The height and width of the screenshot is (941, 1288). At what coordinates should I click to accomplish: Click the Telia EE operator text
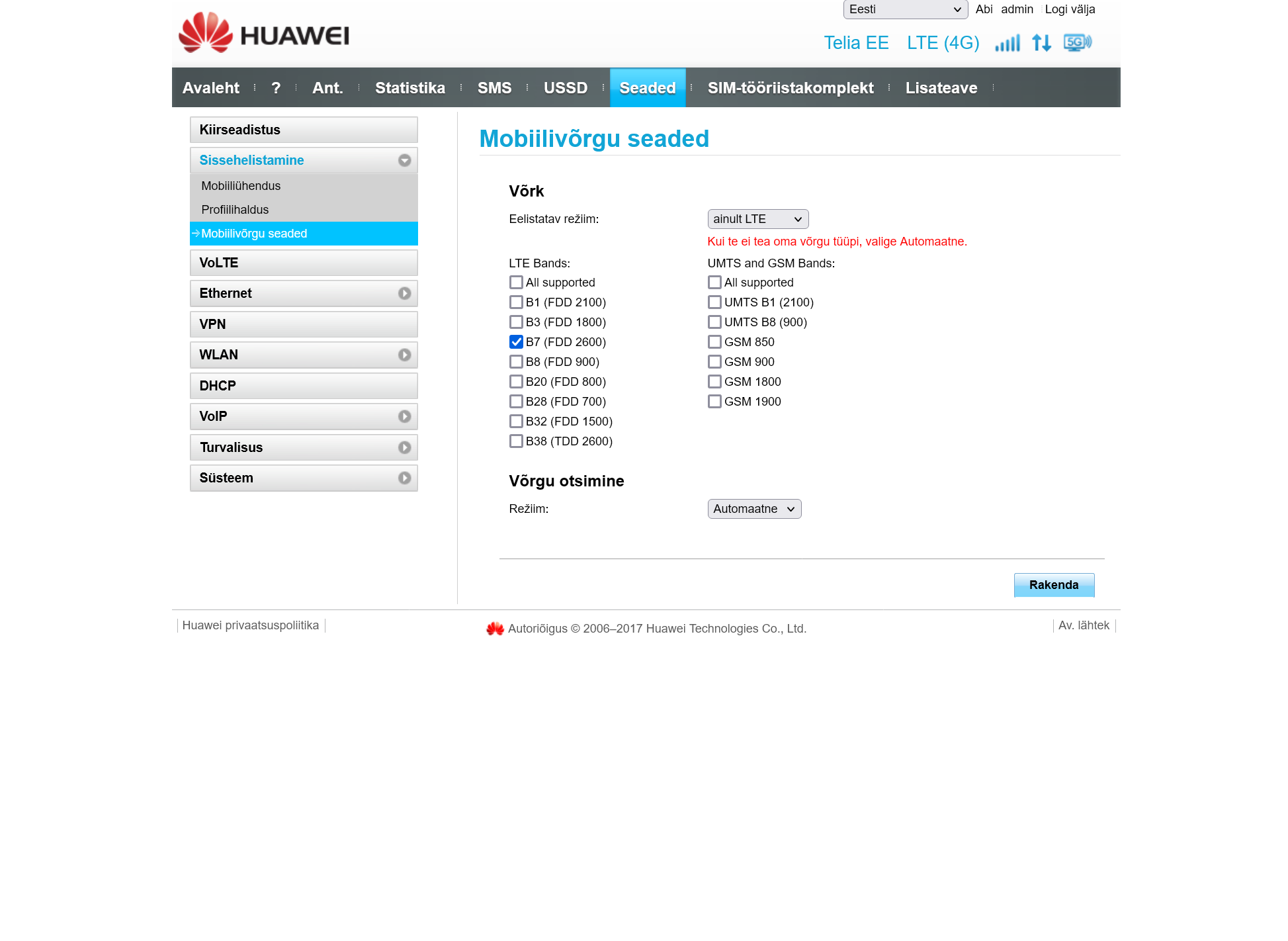point(856,43)
